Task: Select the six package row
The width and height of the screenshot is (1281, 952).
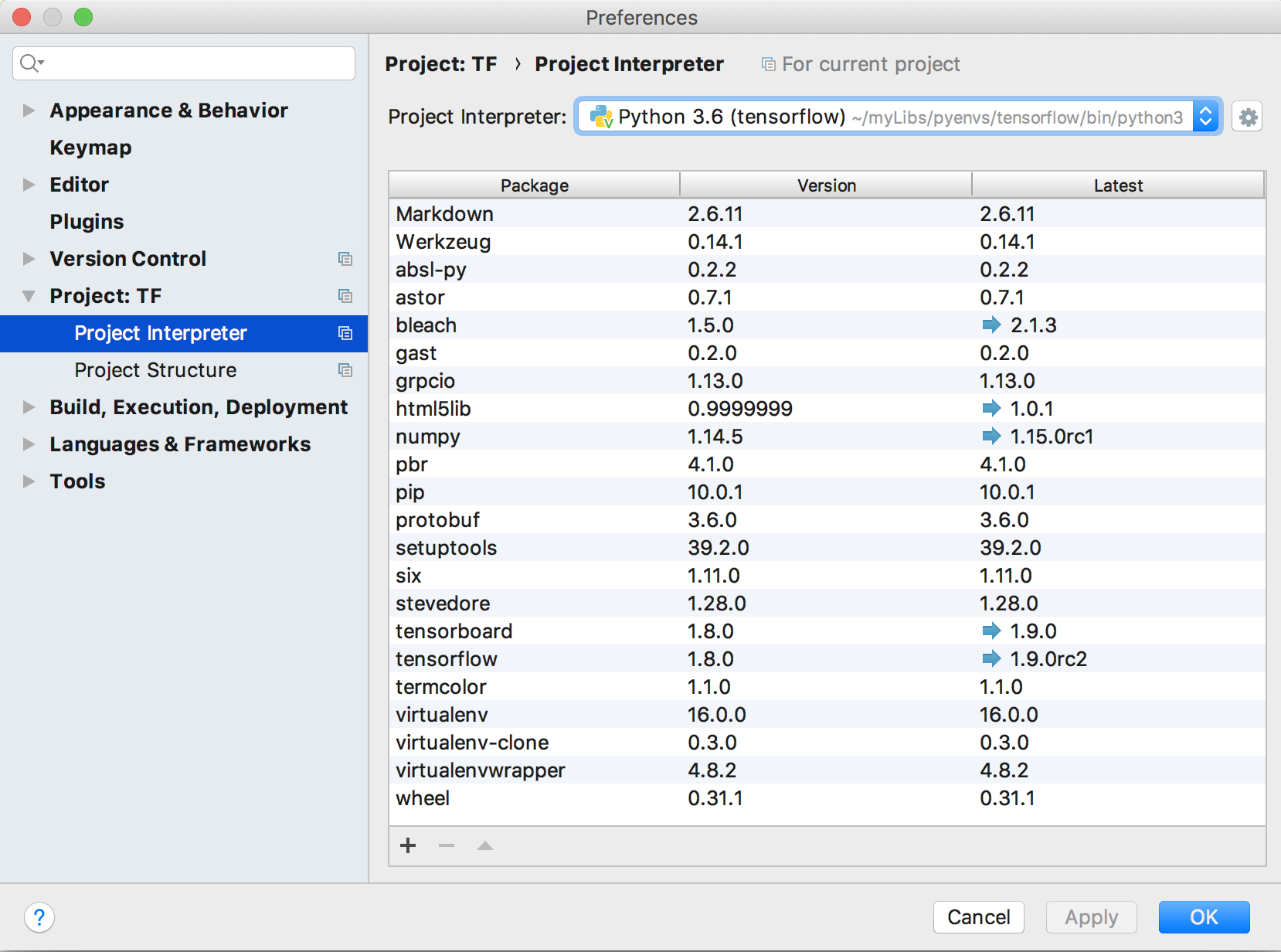Action: pos(827,575)
